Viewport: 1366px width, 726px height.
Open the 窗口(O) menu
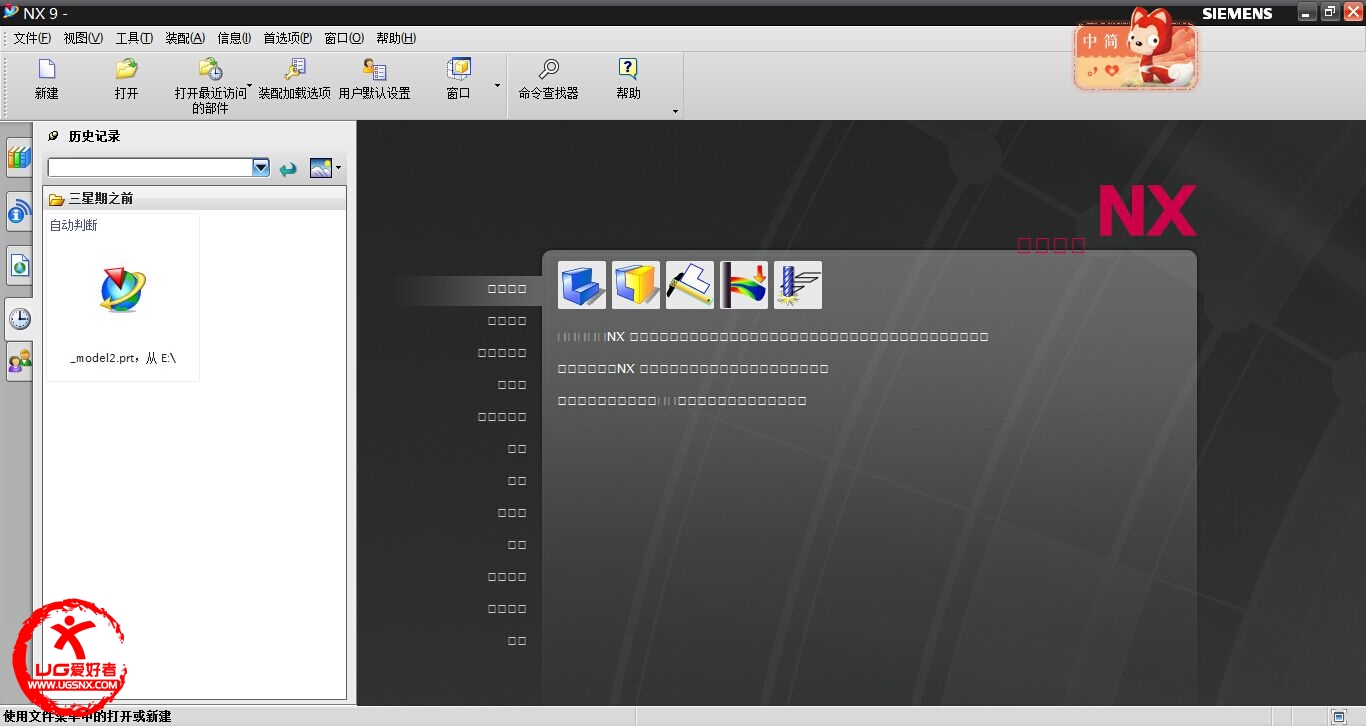(x=344, y=38)
